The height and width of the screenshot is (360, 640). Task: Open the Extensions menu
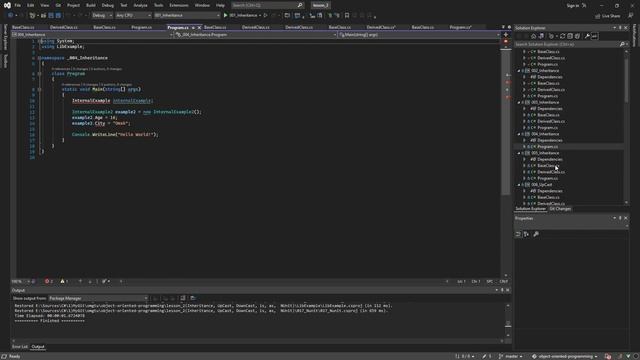pos(179,5)
